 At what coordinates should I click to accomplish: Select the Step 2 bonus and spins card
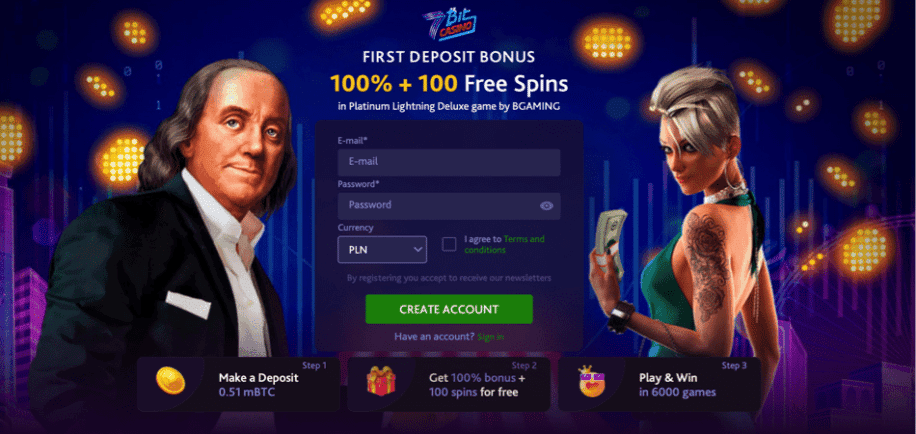point(449,384)
